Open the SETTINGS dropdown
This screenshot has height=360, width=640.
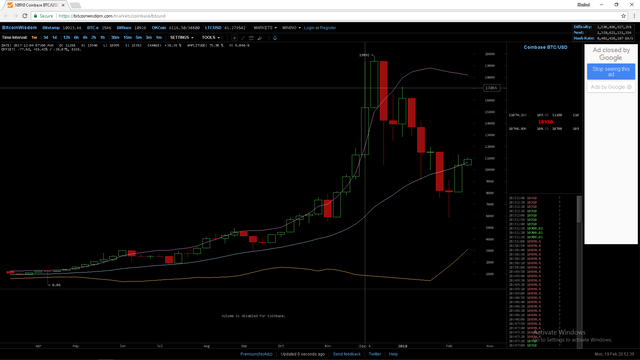182,38
